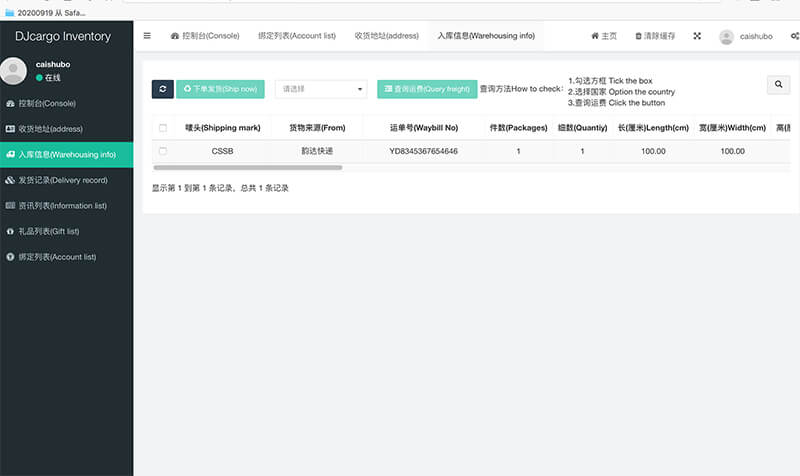Tick the select-all header checkbox
The image size is (800, 476).
163,128
